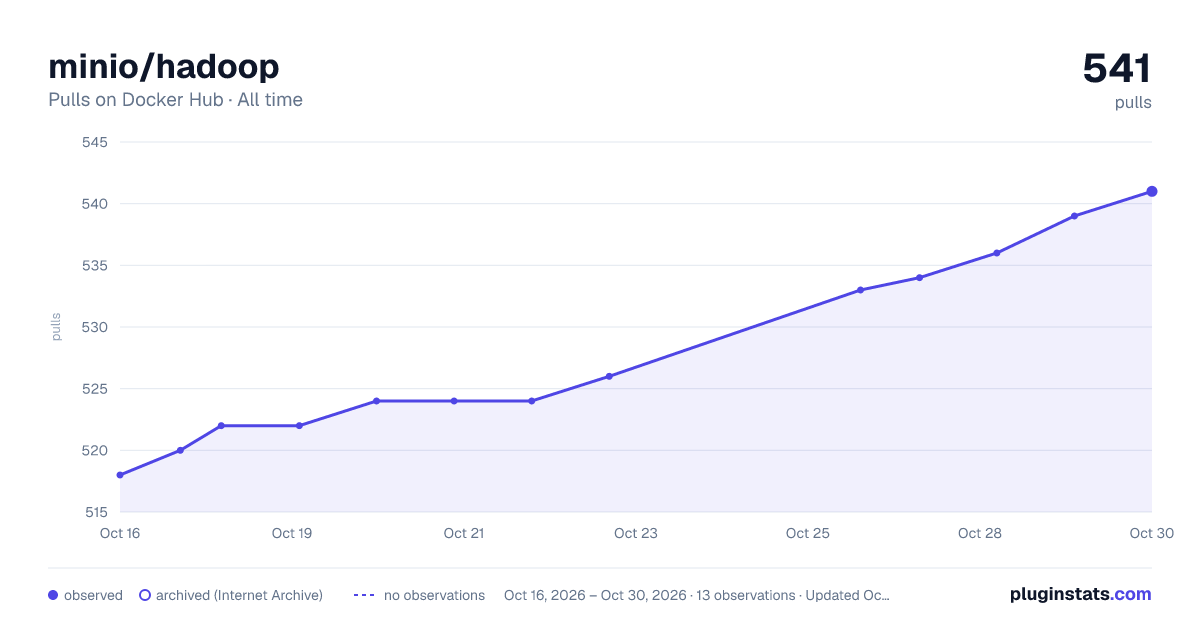This screenshot has height=630, width=1200.
Task: Click the 'no observations' legend text
Action: coord(434,595)
